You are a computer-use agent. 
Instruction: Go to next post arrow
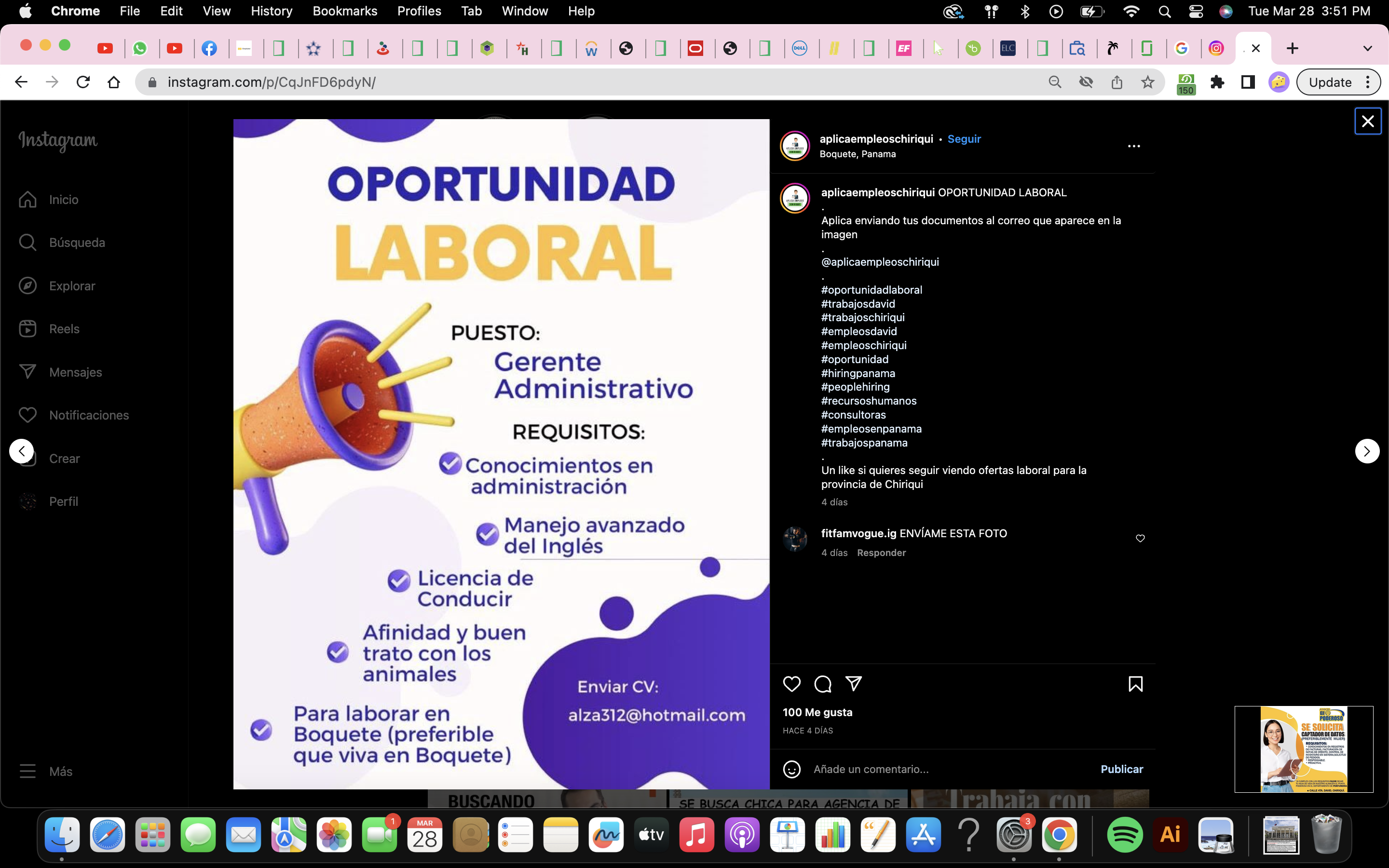(x=1367, y=451)
